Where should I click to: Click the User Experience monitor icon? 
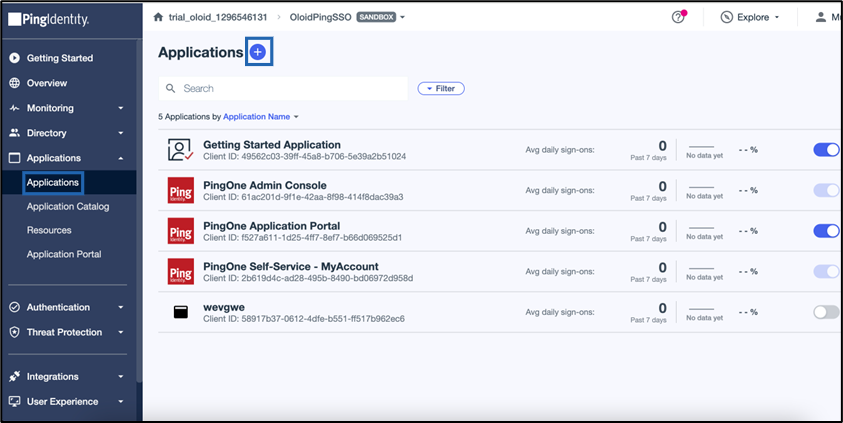click(x=15, y=402)
